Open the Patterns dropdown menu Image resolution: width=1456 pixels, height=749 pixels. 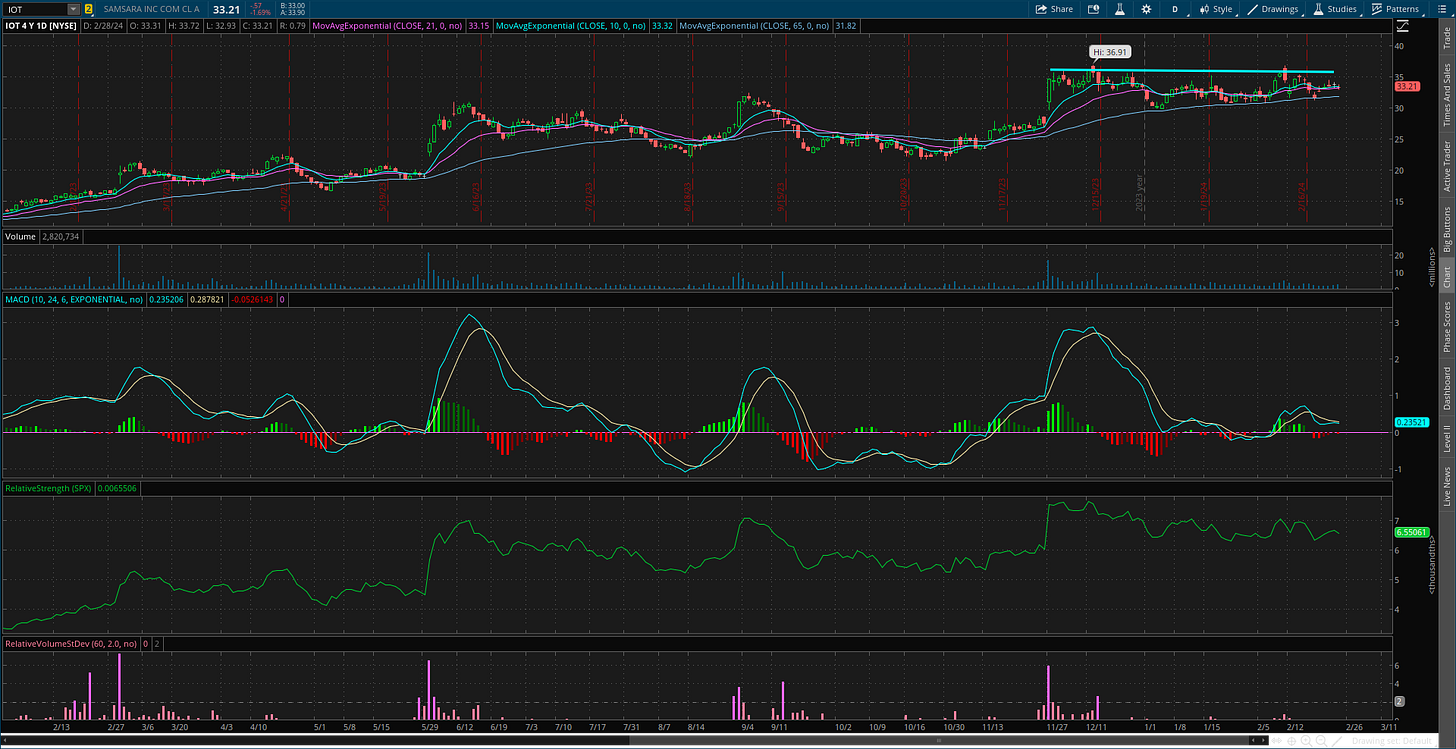(x=1396, y=9)
